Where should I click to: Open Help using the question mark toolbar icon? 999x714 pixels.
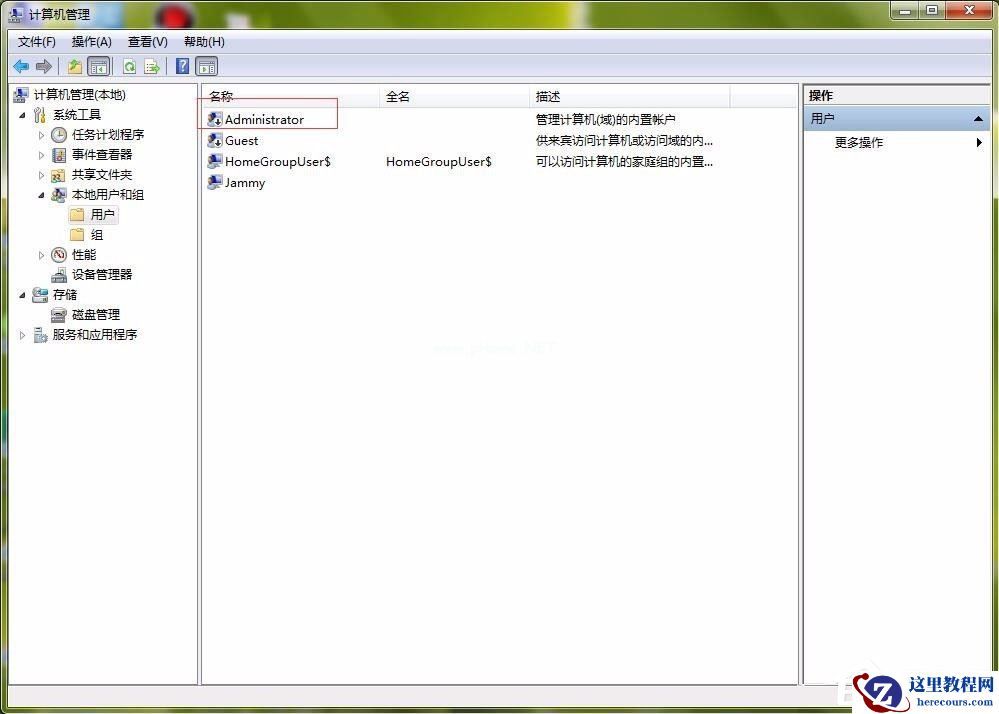182,66
